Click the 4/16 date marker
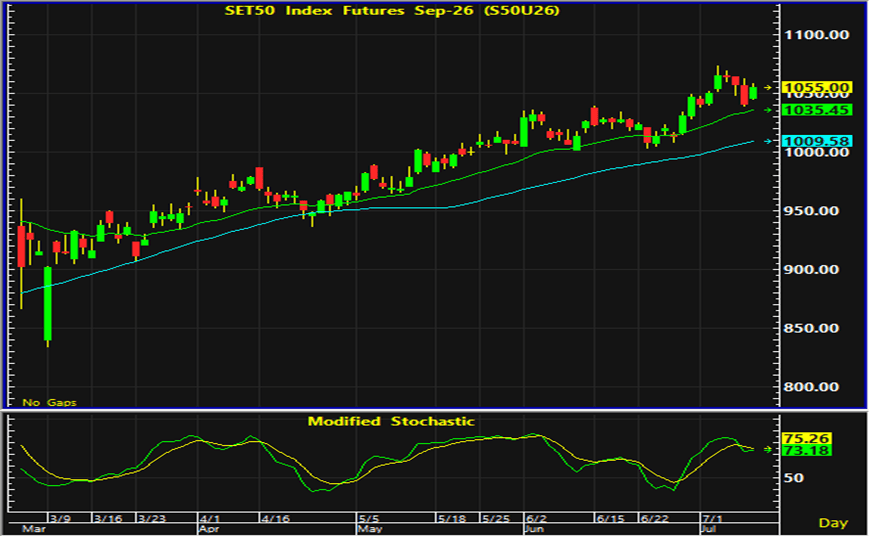This screenshot has width=870, height=537. (275, 519)
